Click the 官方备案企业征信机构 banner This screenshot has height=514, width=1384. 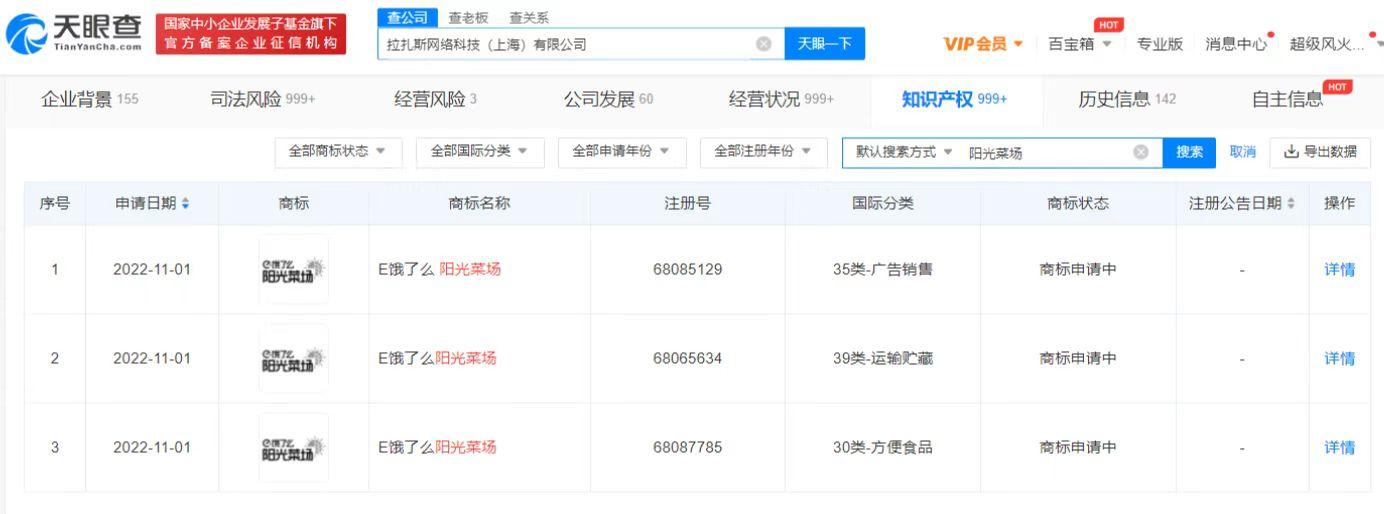tap(252, 34)
